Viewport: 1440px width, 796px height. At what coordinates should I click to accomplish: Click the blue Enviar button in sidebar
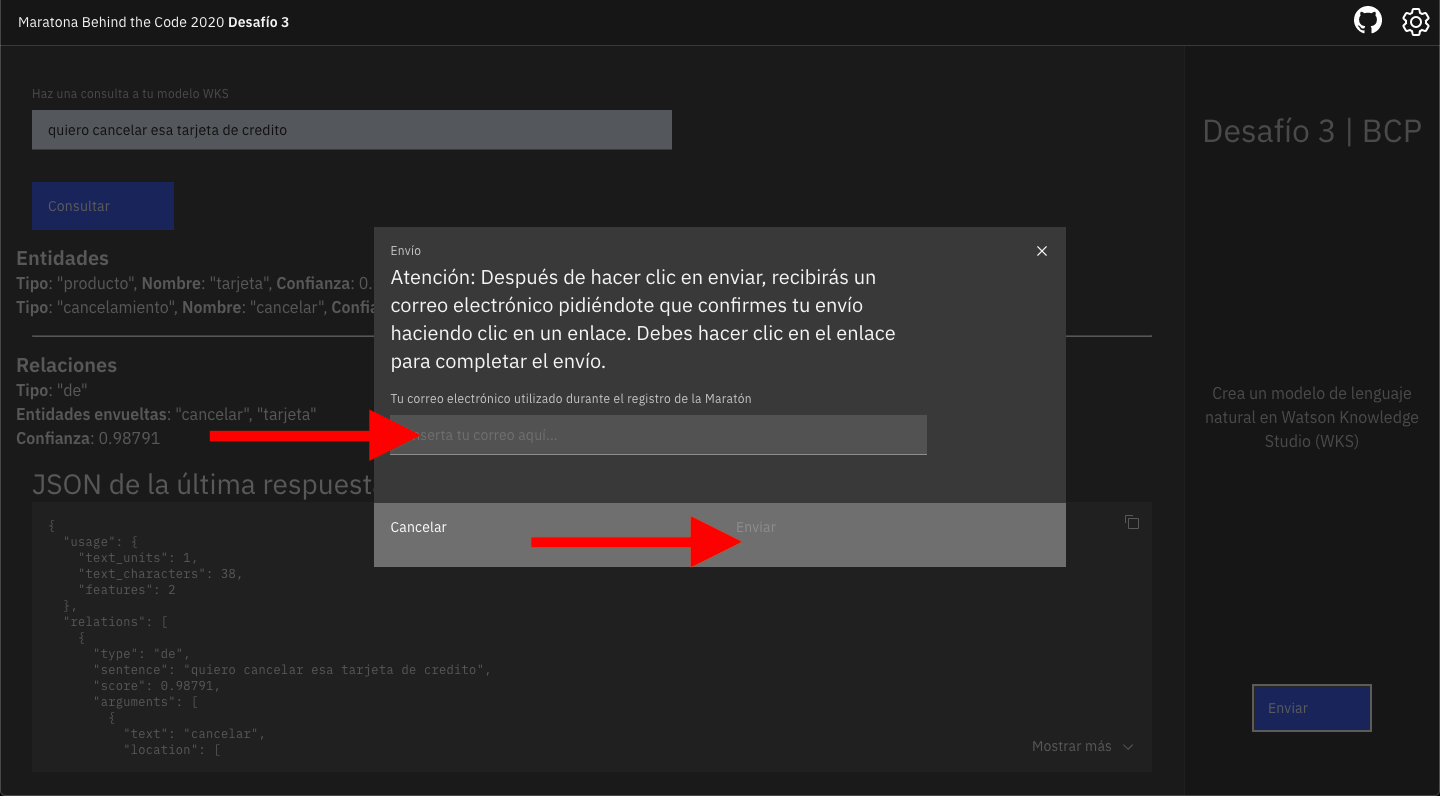1312,708
